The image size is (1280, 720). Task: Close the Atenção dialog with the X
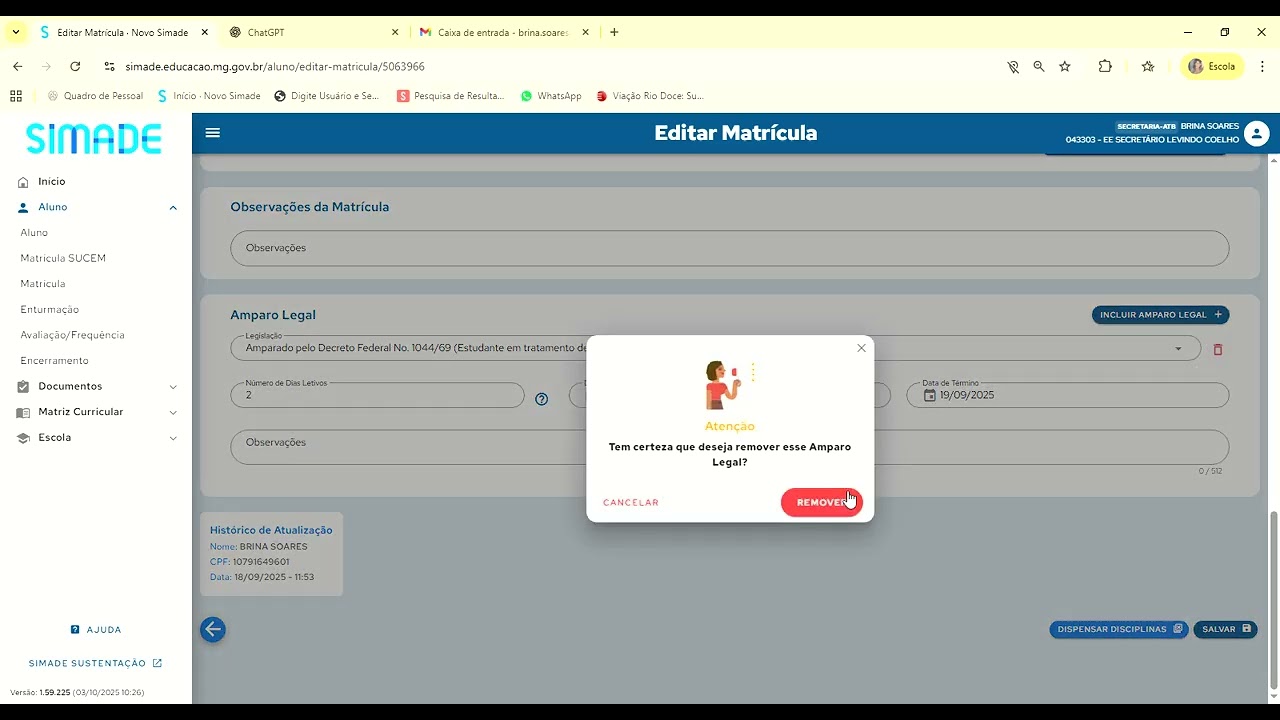(x=861, y=348)
